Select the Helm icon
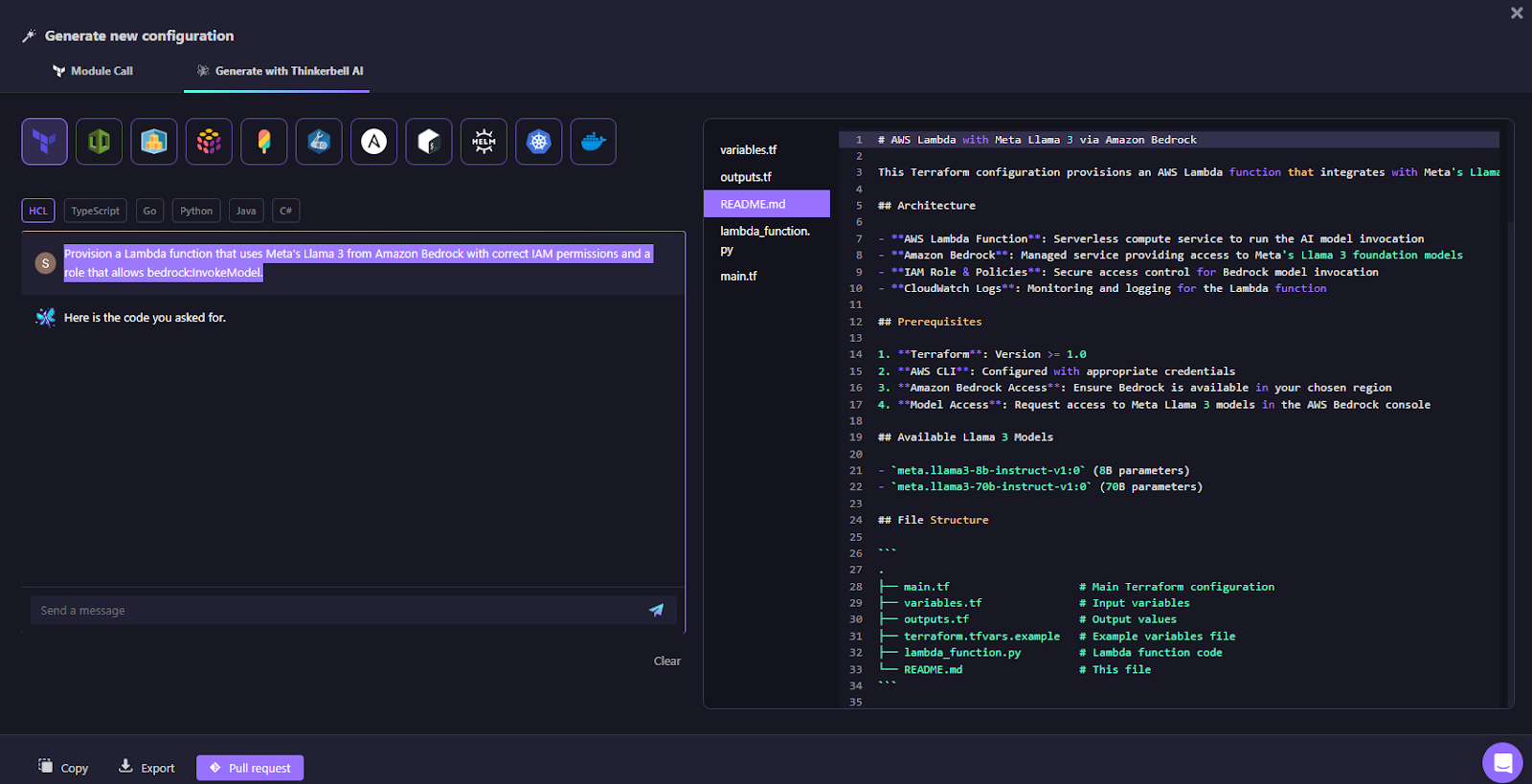This screenshot has width=1532, height=784. pos(484,142)
